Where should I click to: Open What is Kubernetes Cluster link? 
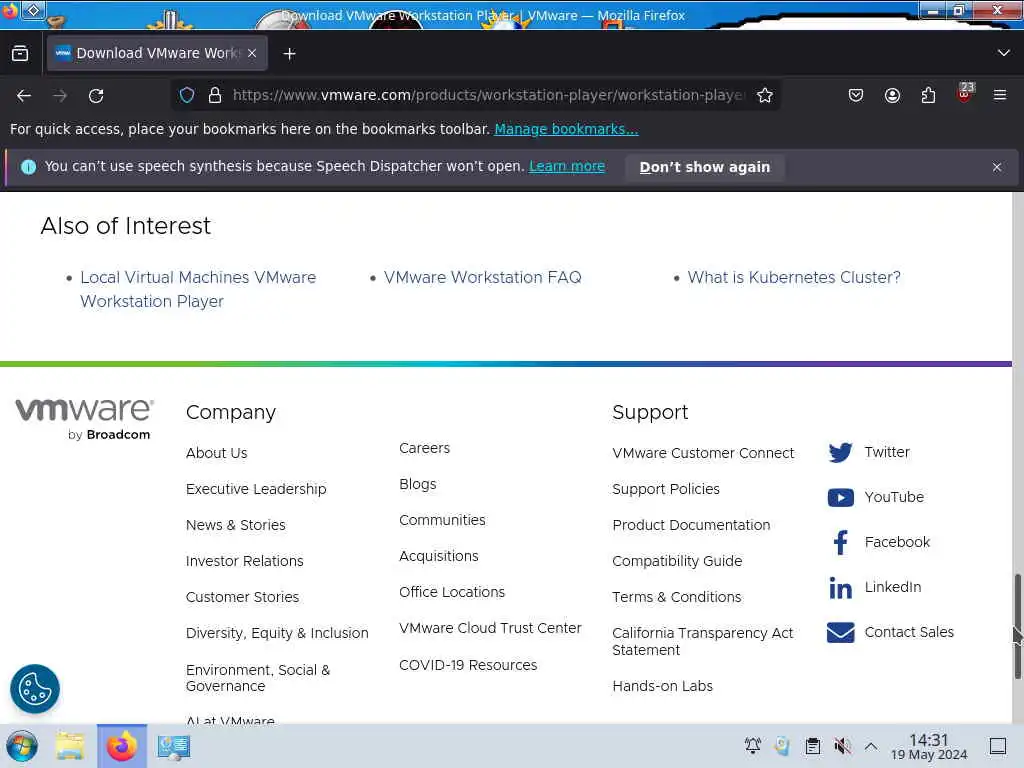pyautogui.click(x=794, y=278)
